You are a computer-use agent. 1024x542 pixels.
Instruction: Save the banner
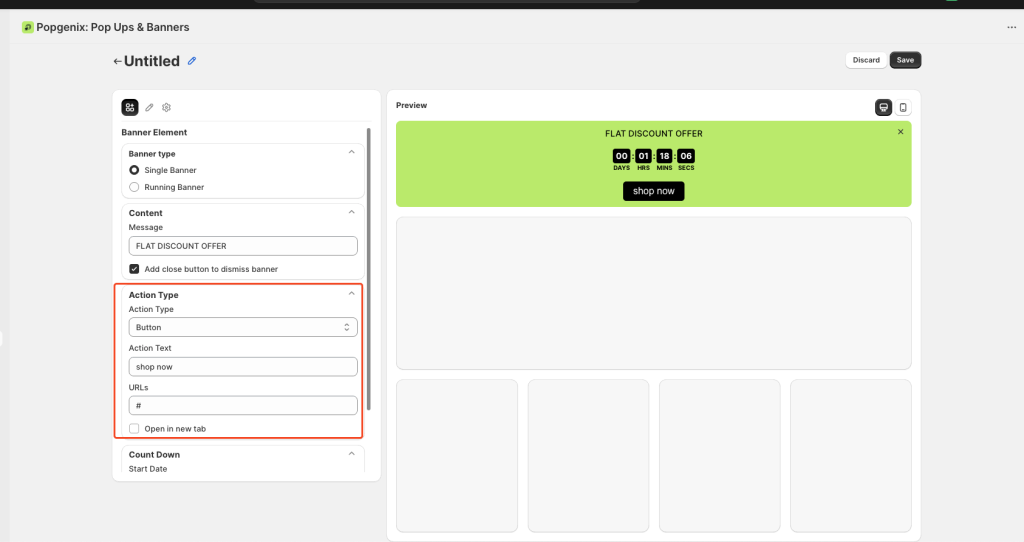905,60
